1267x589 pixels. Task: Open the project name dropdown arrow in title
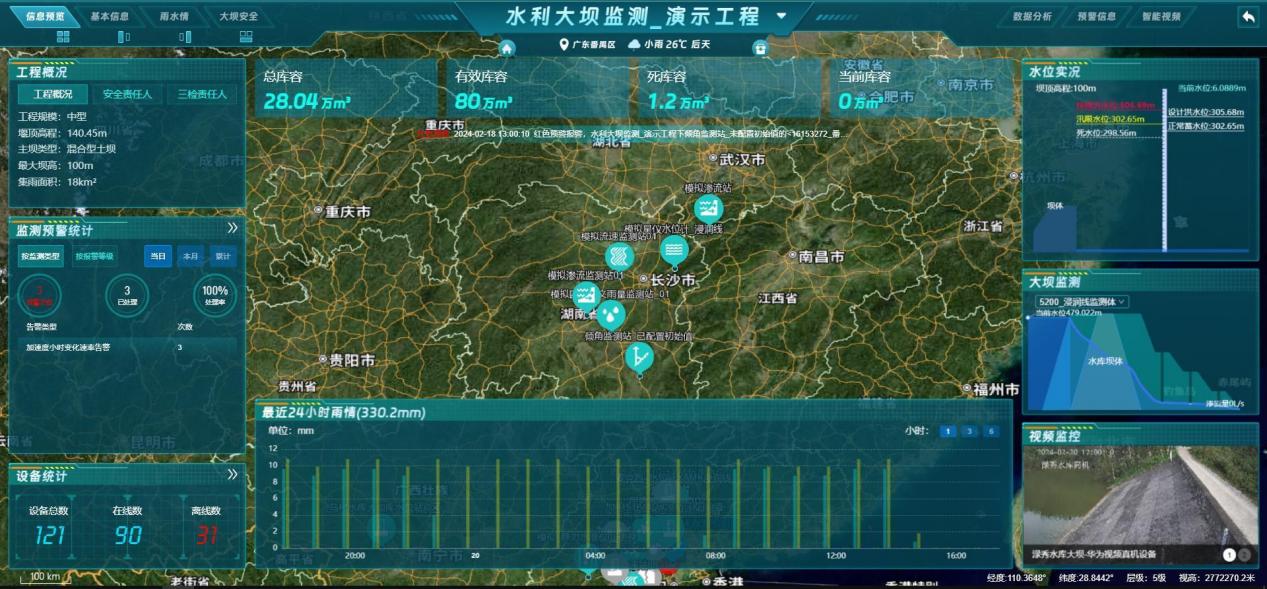point(781,16)
